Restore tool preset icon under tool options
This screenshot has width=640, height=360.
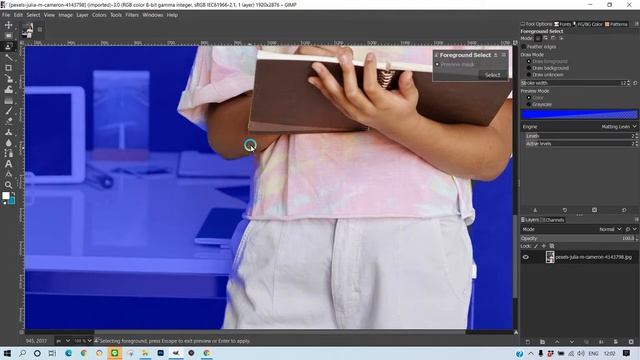click(x=565, y=210)
